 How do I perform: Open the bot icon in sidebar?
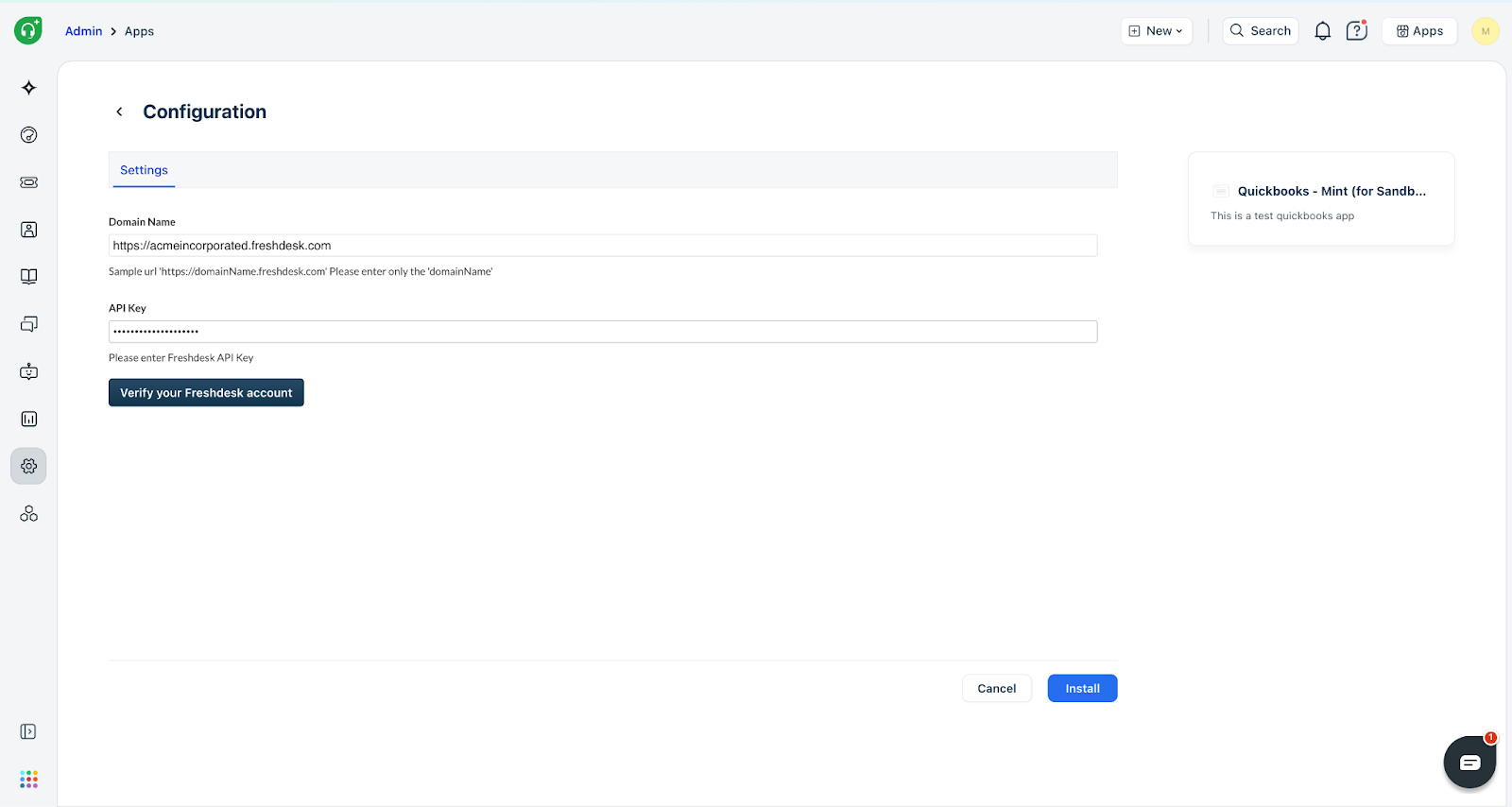29,371
